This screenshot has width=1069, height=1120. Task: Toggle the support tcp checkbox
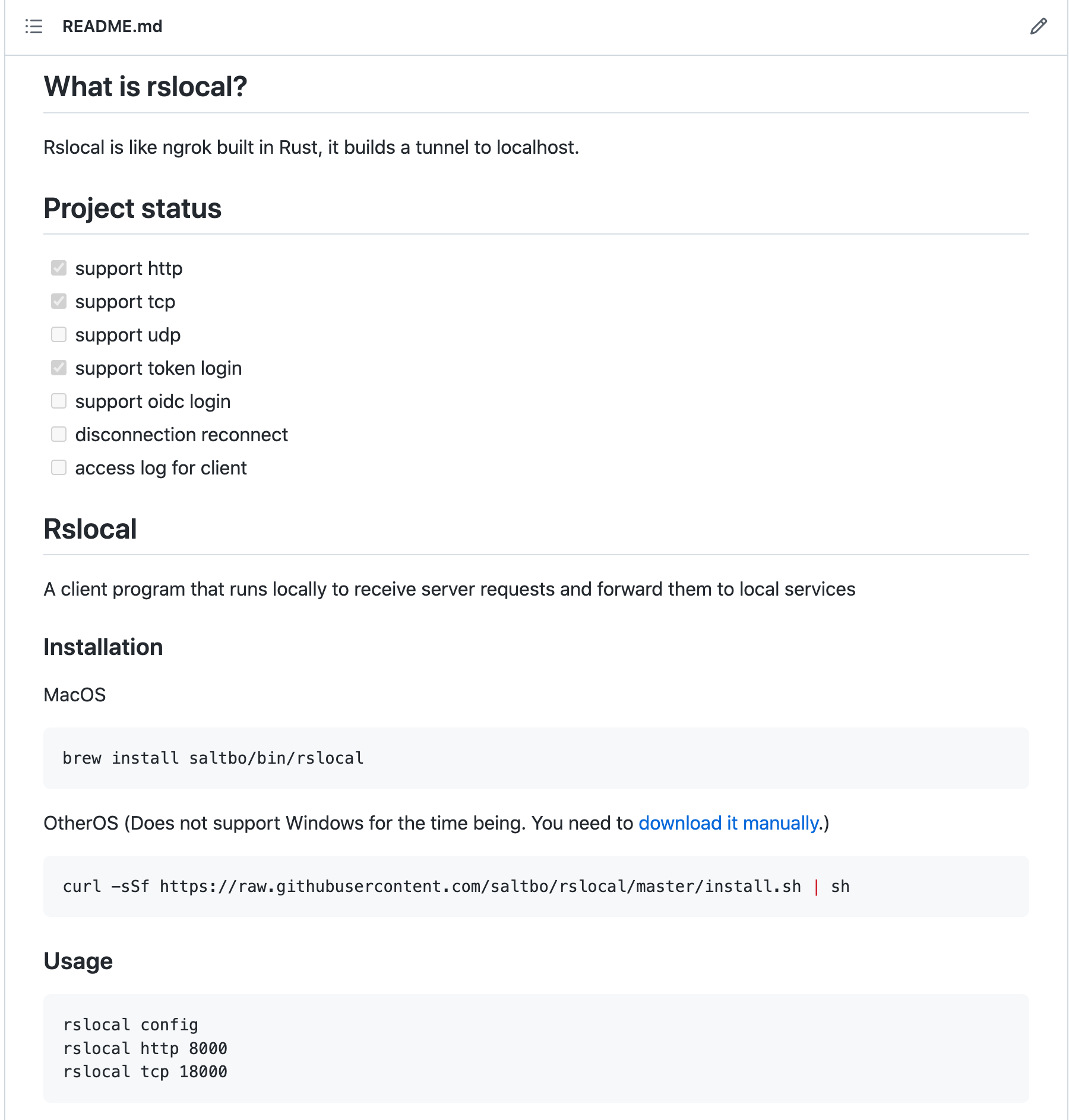coord(59,301)
